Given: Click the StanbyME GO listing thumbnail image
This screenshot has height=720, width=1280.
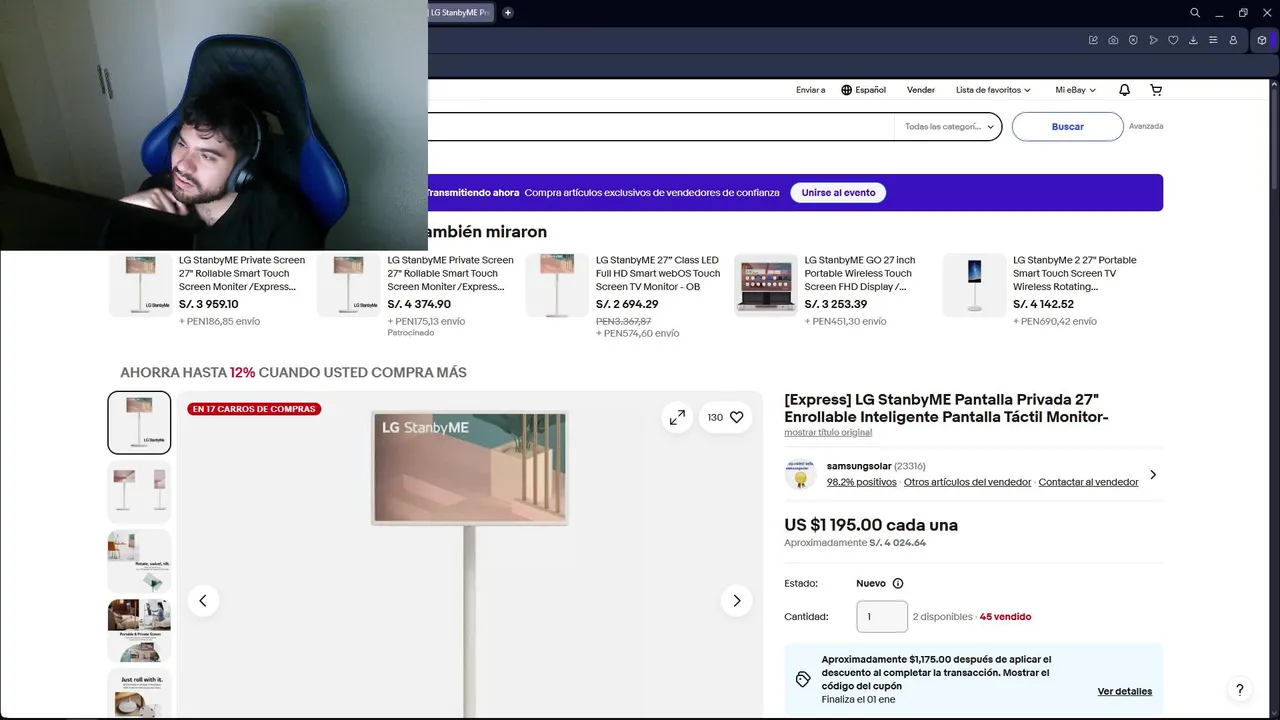Looking at the screenshot, I should (x=766, y=285).
